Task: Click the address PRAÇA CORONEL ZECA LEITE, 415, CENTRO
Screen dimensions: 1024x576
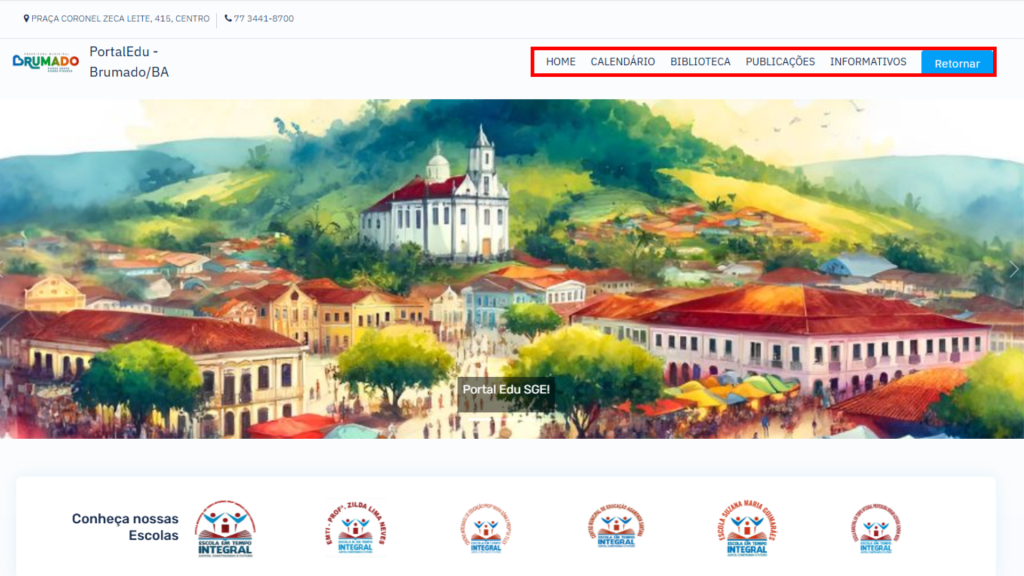Action: point(120,18)
